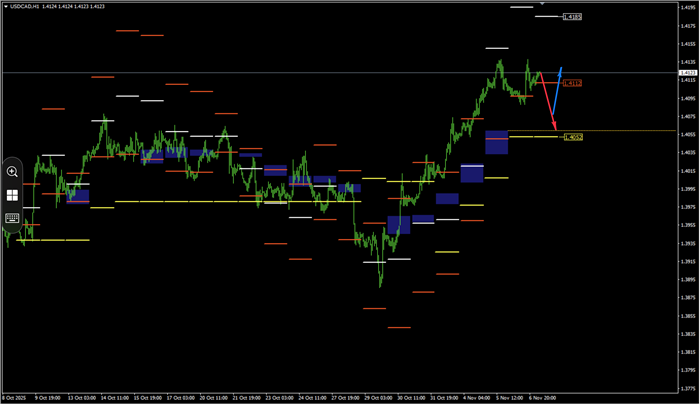Open the on-screen keyboard icon
Image resolution: width=700 pixels, height=404 pixels.
pos(13,218)
